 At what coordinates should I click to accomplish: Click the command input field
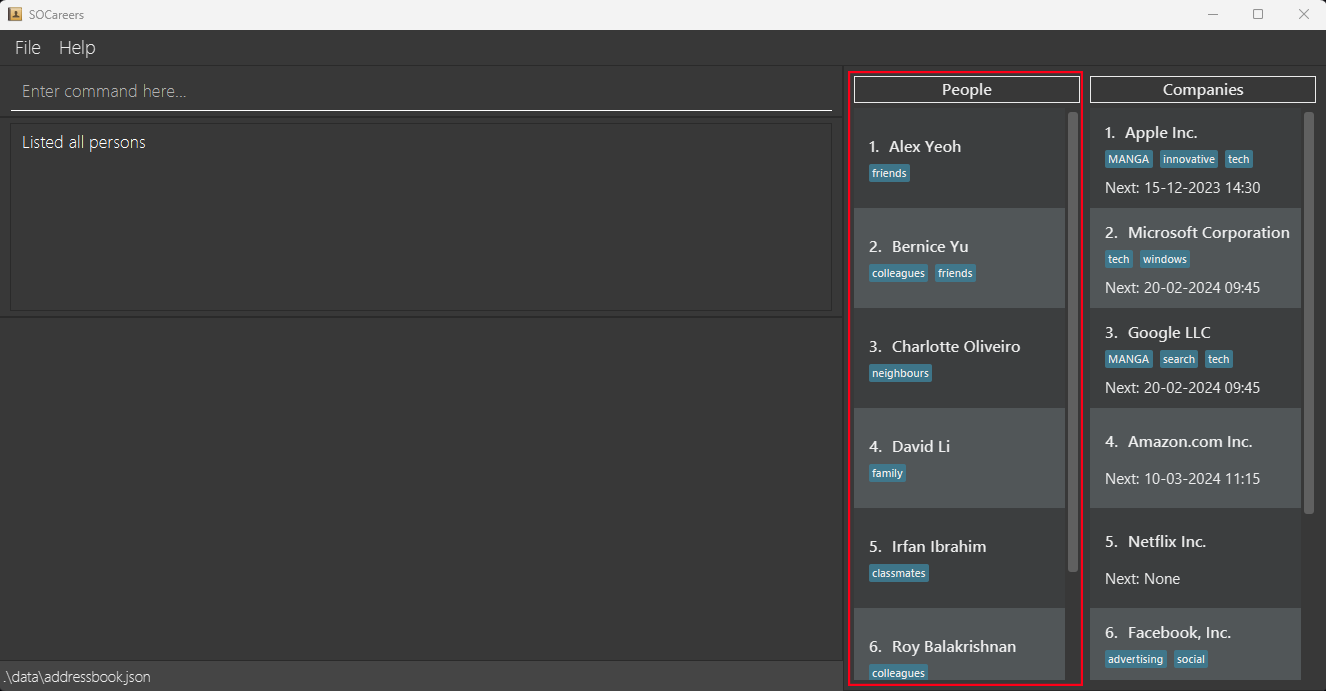click(x=420, y=91)
